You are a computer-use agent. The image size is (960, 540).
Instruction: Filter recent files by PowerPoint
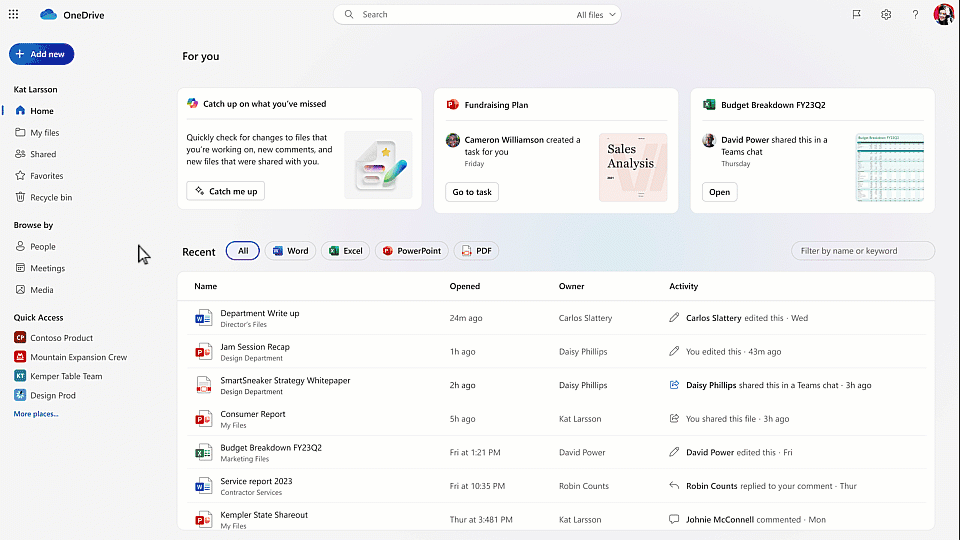pos(411,250)
